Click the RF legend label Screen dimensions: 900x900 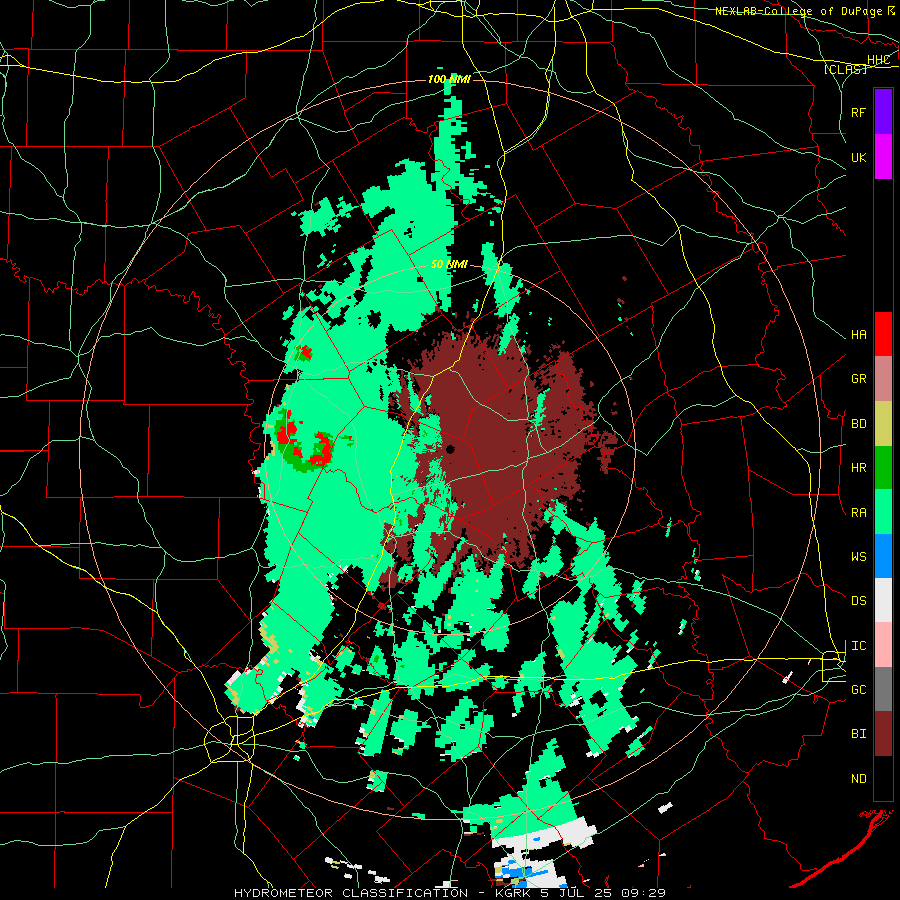858,112
